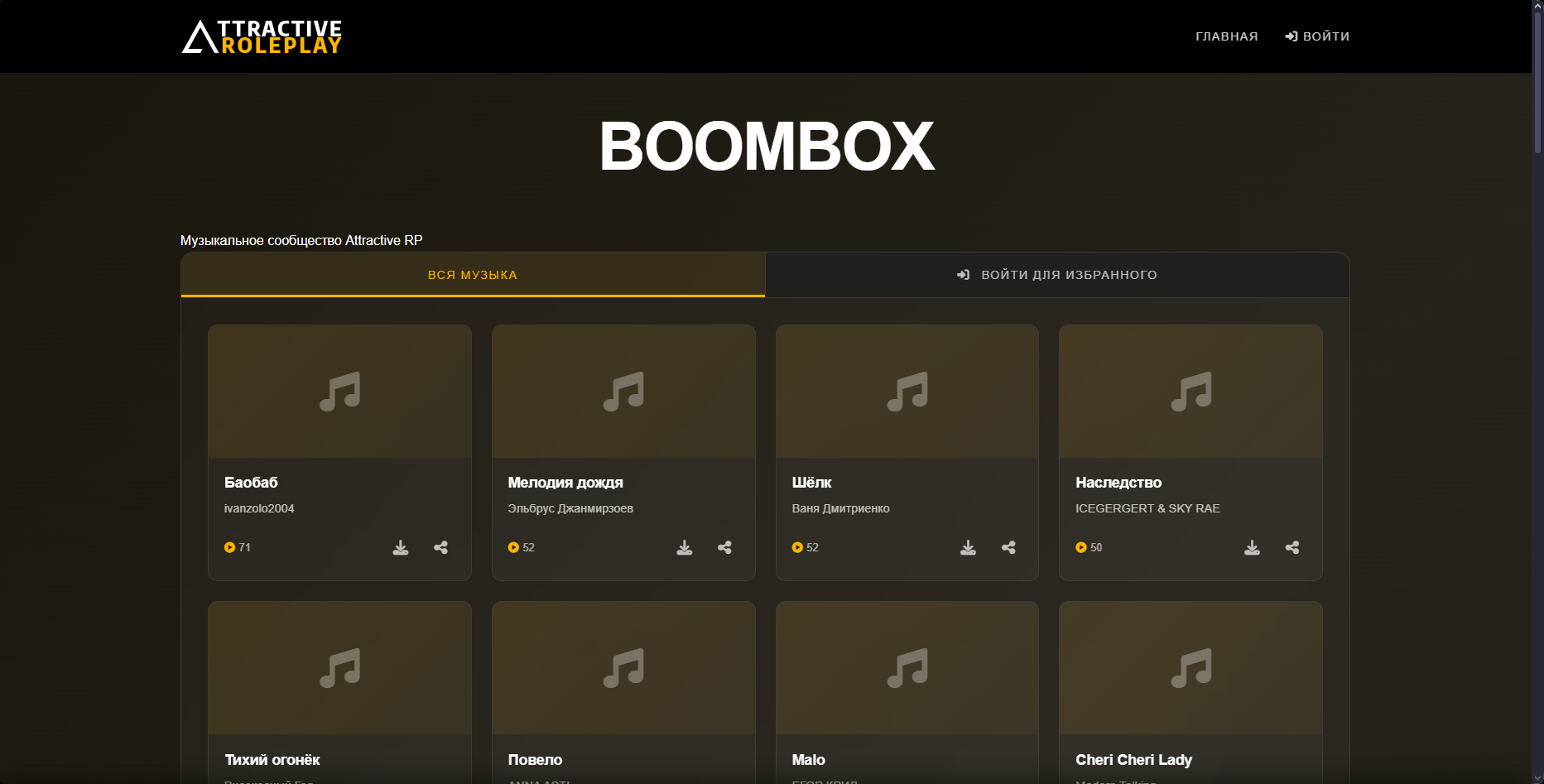Screen dimensions: 1544x784
Task: Switch to the Вся музыка tab
Action: [473, 275]
